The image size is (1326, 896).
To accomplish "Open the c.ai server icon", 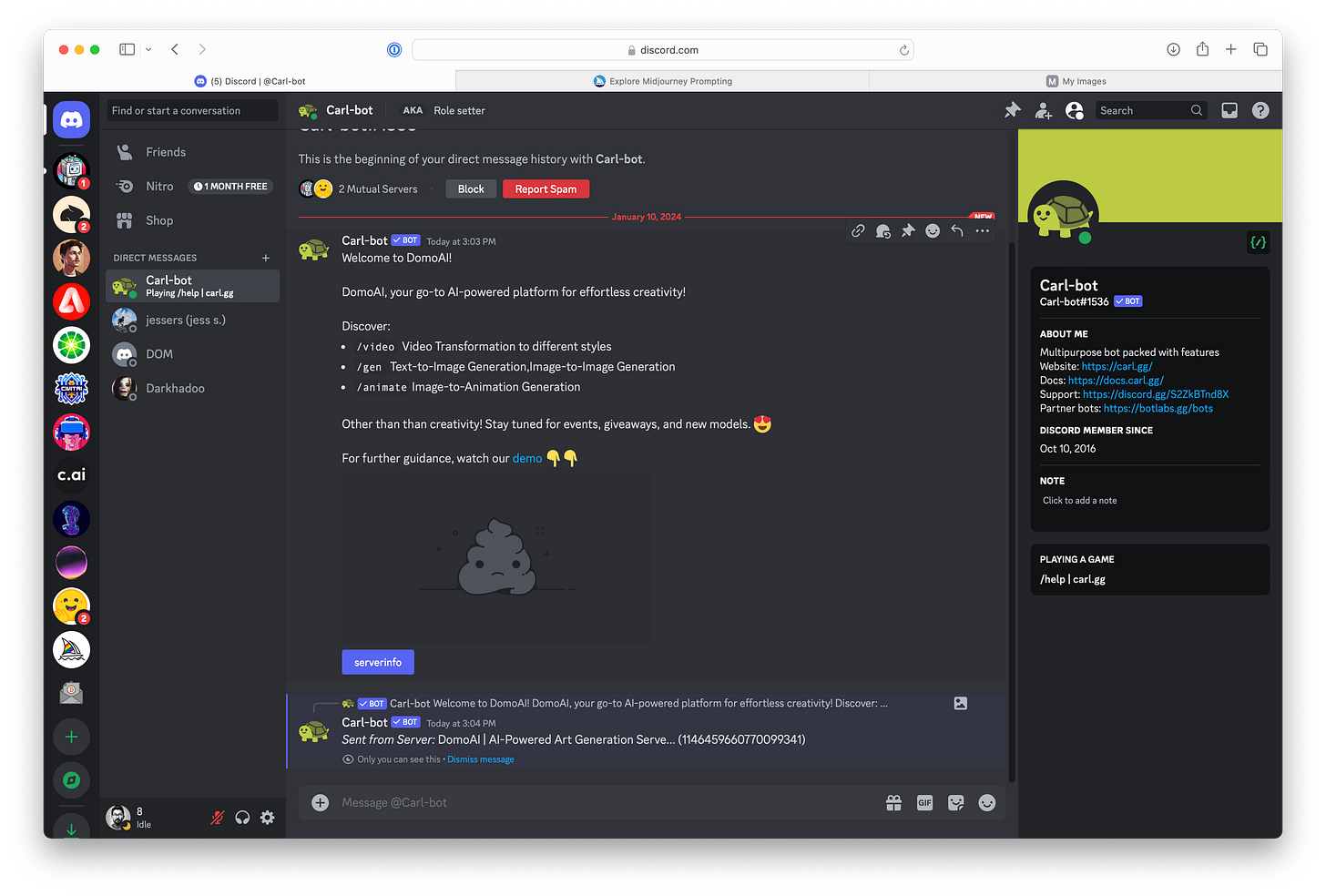I will coord(71,474).
